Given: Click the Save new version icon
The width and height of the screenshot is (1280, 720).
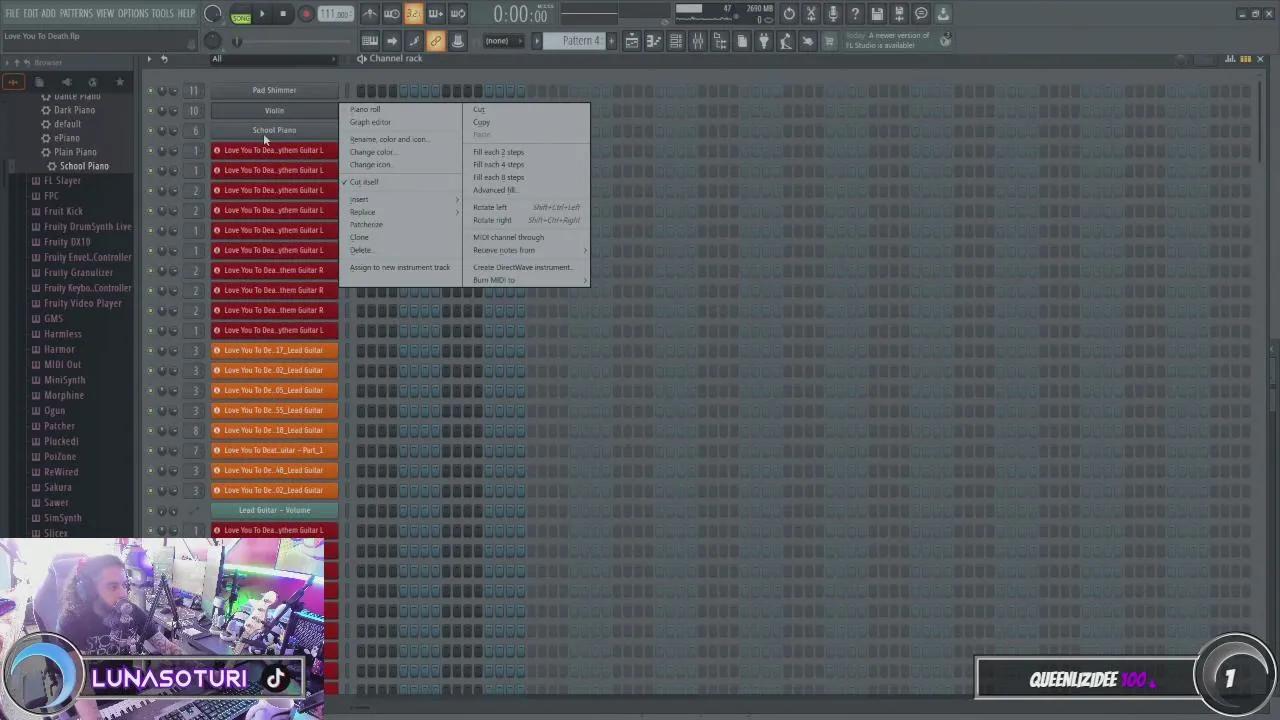Looking at the screenshot, I should point(899,14).
